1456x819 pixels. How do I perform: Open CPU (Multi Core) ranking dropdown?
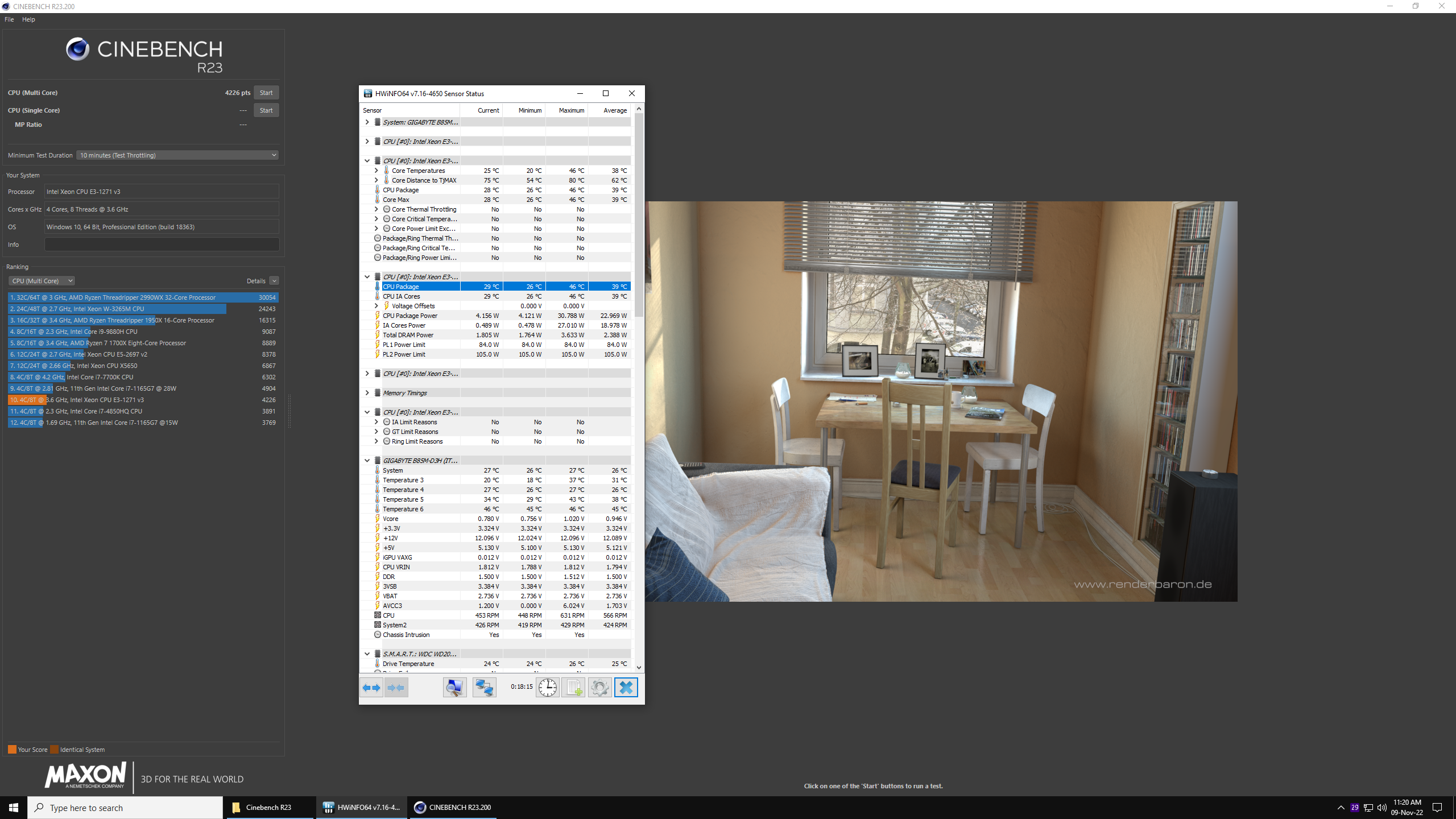(42, 281)
